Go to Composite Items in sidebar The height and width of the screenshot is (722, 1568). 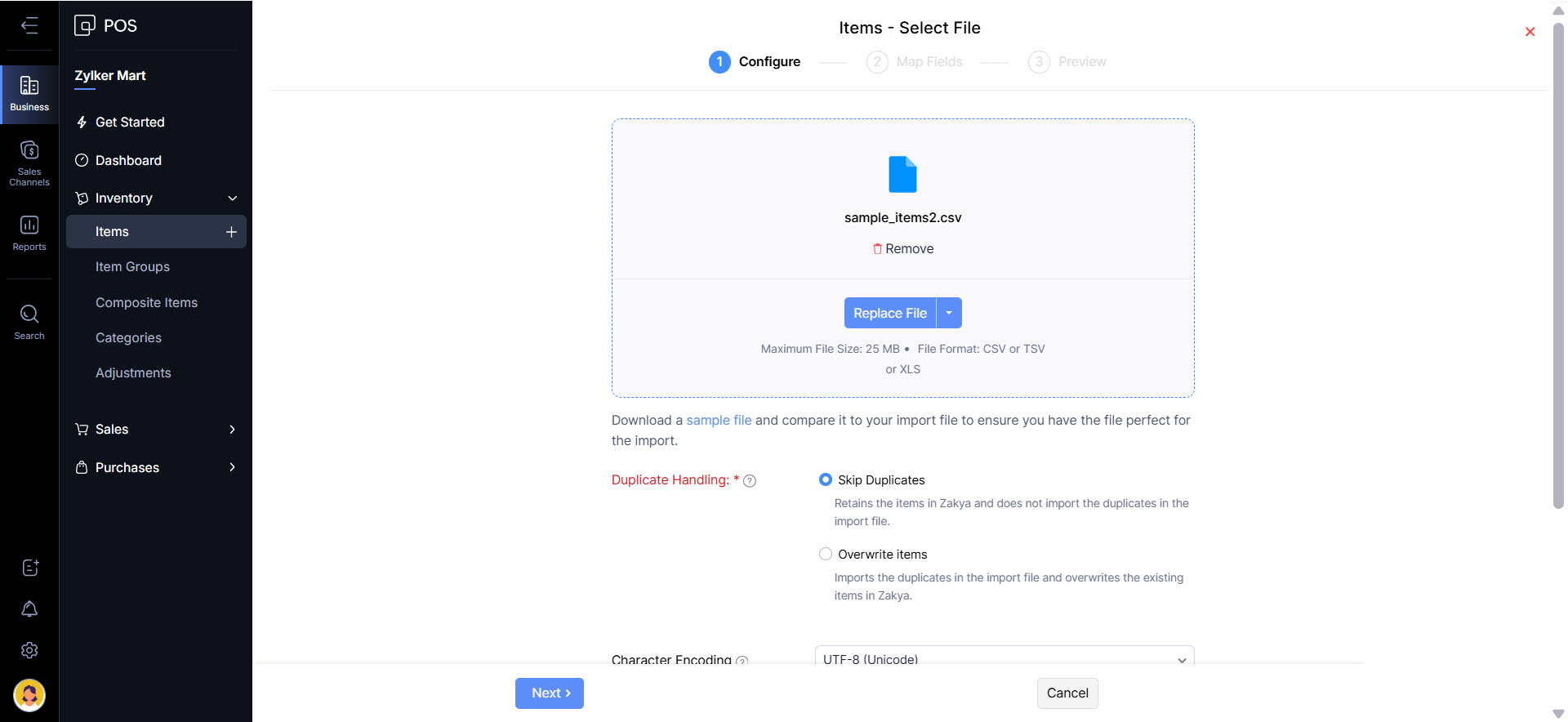tap(146, 303)
